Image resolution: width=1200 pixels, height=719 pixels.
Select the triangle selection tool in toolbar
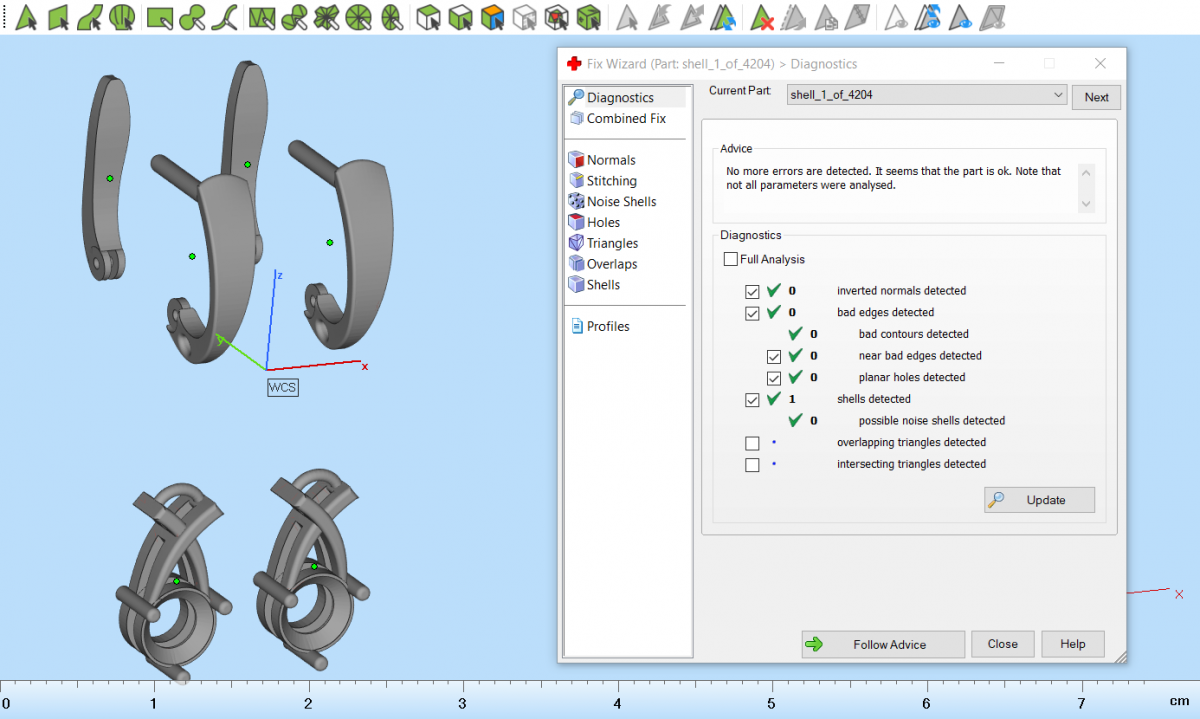(26, 17)
